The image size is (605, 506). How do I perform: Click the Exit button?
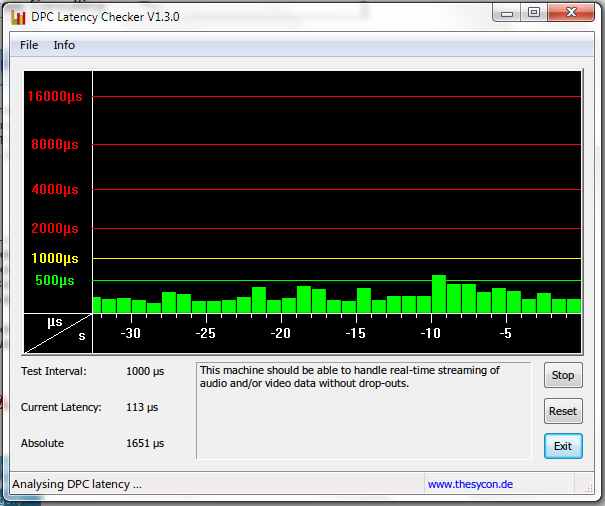pyautogui.click(x=563, y=446)
